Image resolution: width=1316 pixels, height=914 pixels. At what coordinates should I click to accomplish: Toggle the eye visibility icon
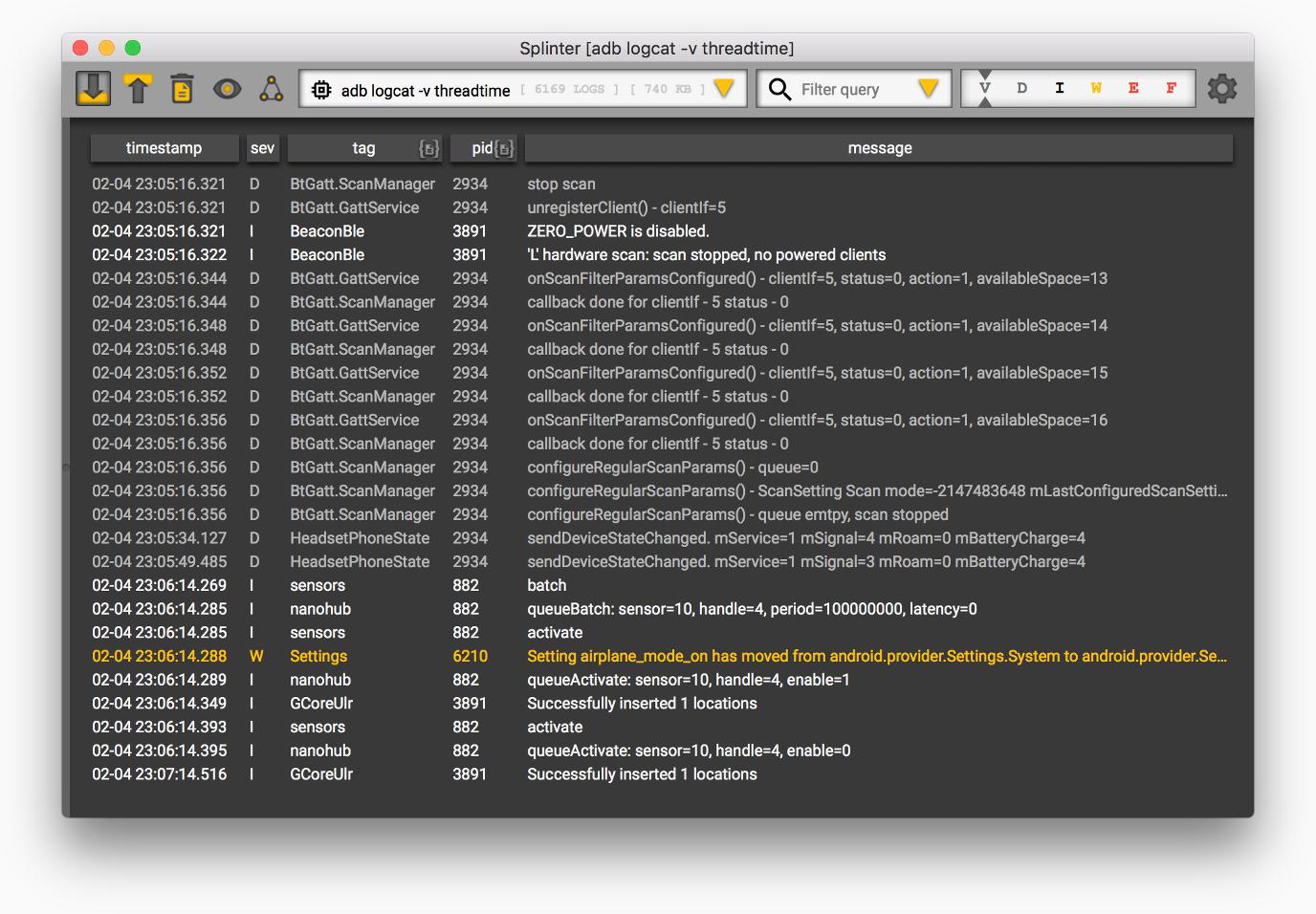point(227,89)
